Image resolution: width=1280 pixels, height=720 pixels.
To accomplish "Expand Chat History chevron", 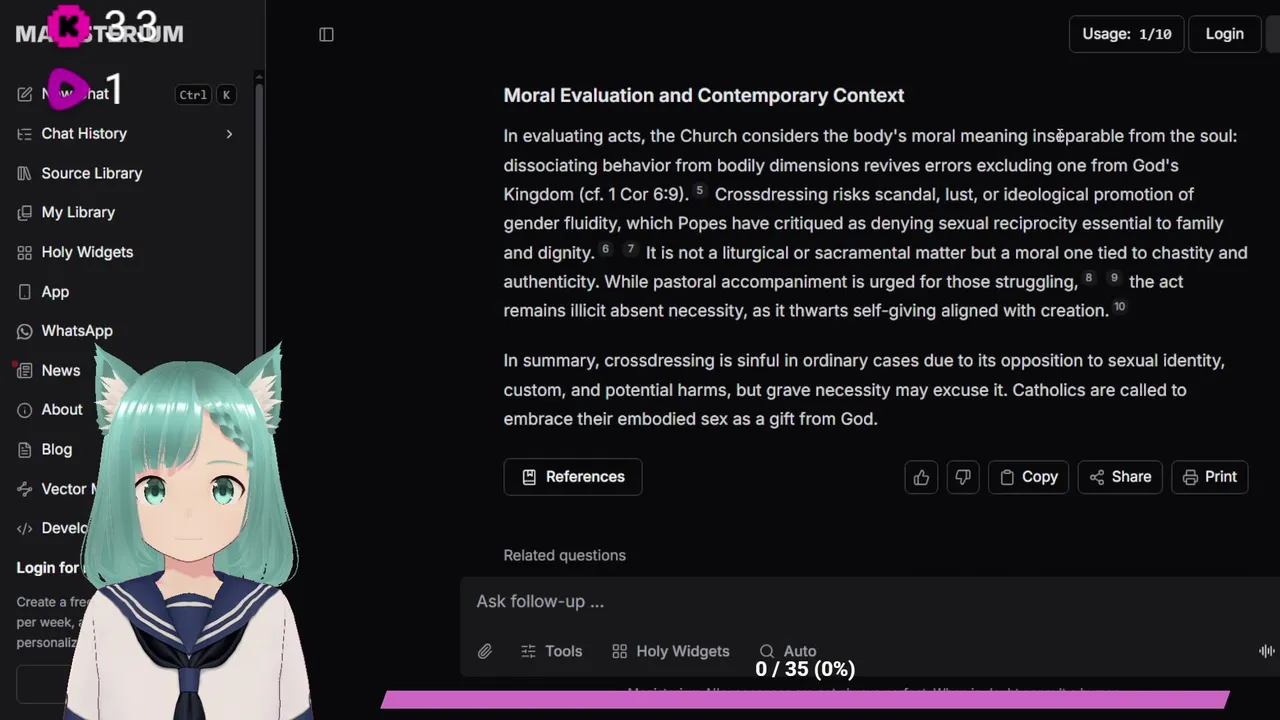I will pyautogui.click(x=229, y=134).
